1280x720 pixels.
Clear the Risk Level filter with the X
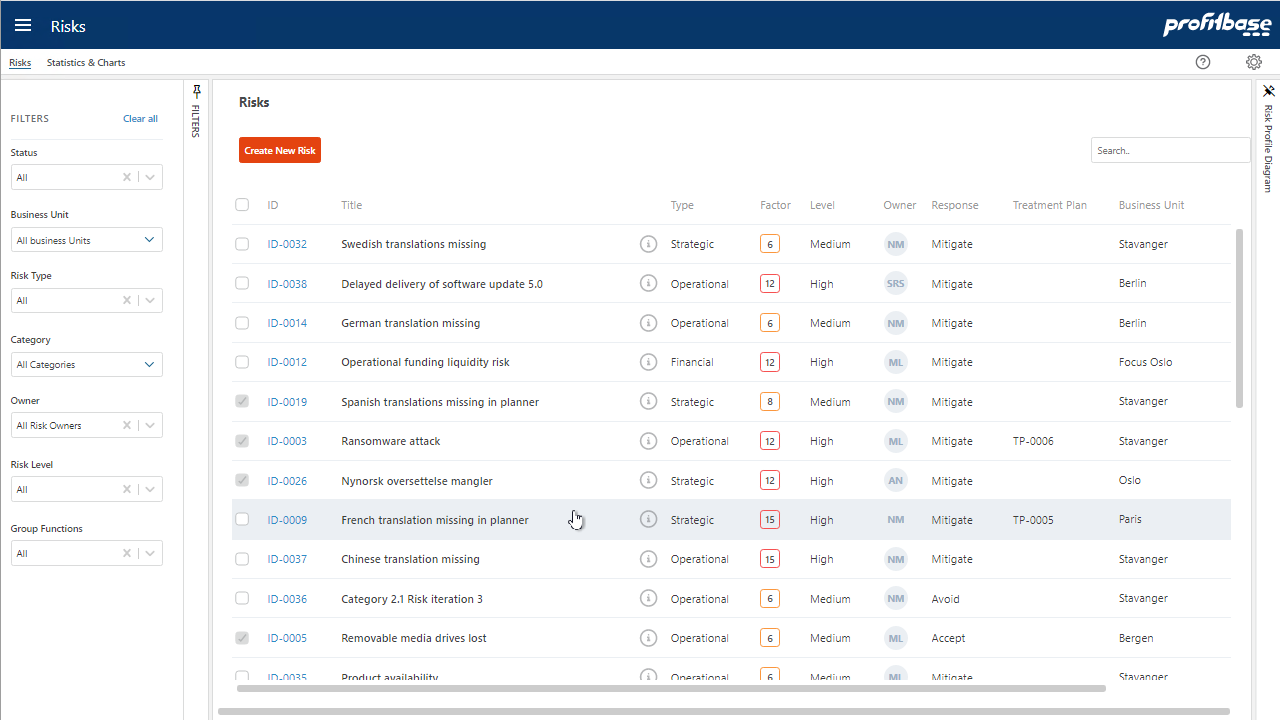pos(127,489)
